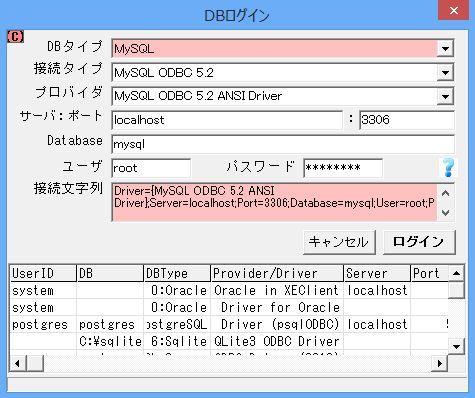Click the blue question mark help icon
Image resolution: width=475 pixels, height=398 pixels.
tap(448, 167)
